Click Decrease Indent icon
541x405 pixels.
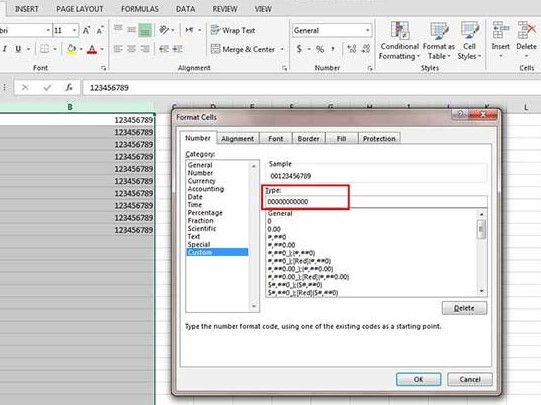point(164,49)
